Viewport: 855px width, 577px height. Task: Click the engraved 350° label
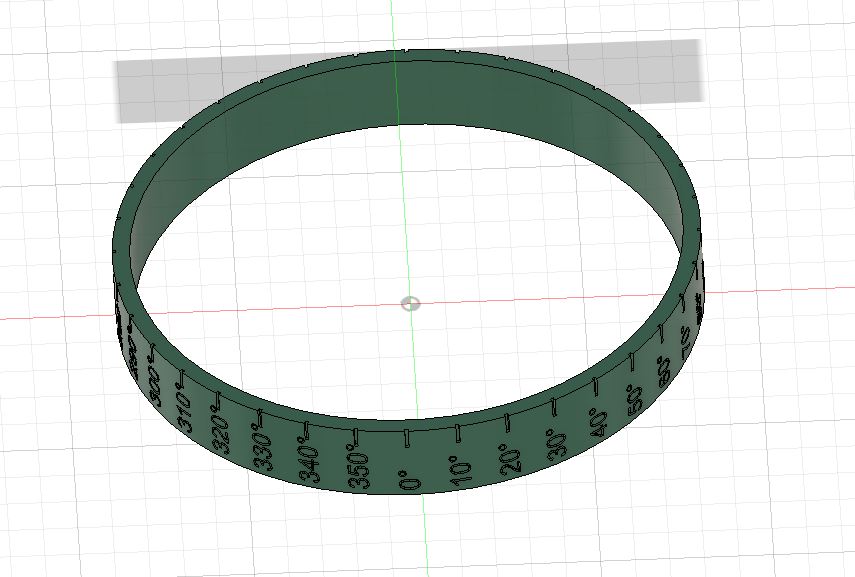[x=359, y=467]
